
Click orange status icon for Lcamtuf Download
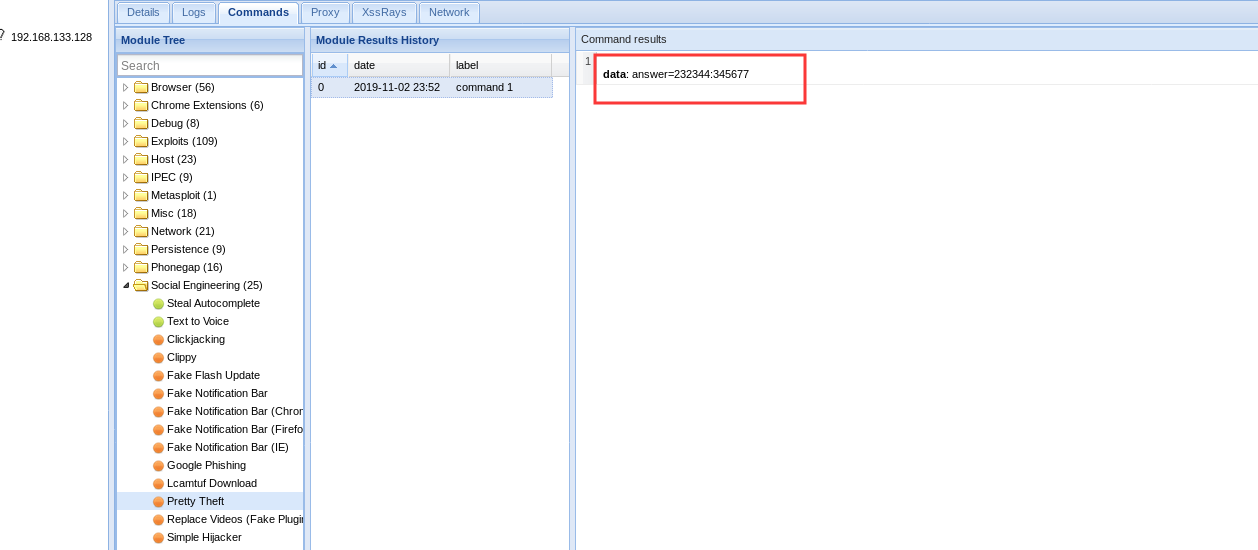point(158,483)
